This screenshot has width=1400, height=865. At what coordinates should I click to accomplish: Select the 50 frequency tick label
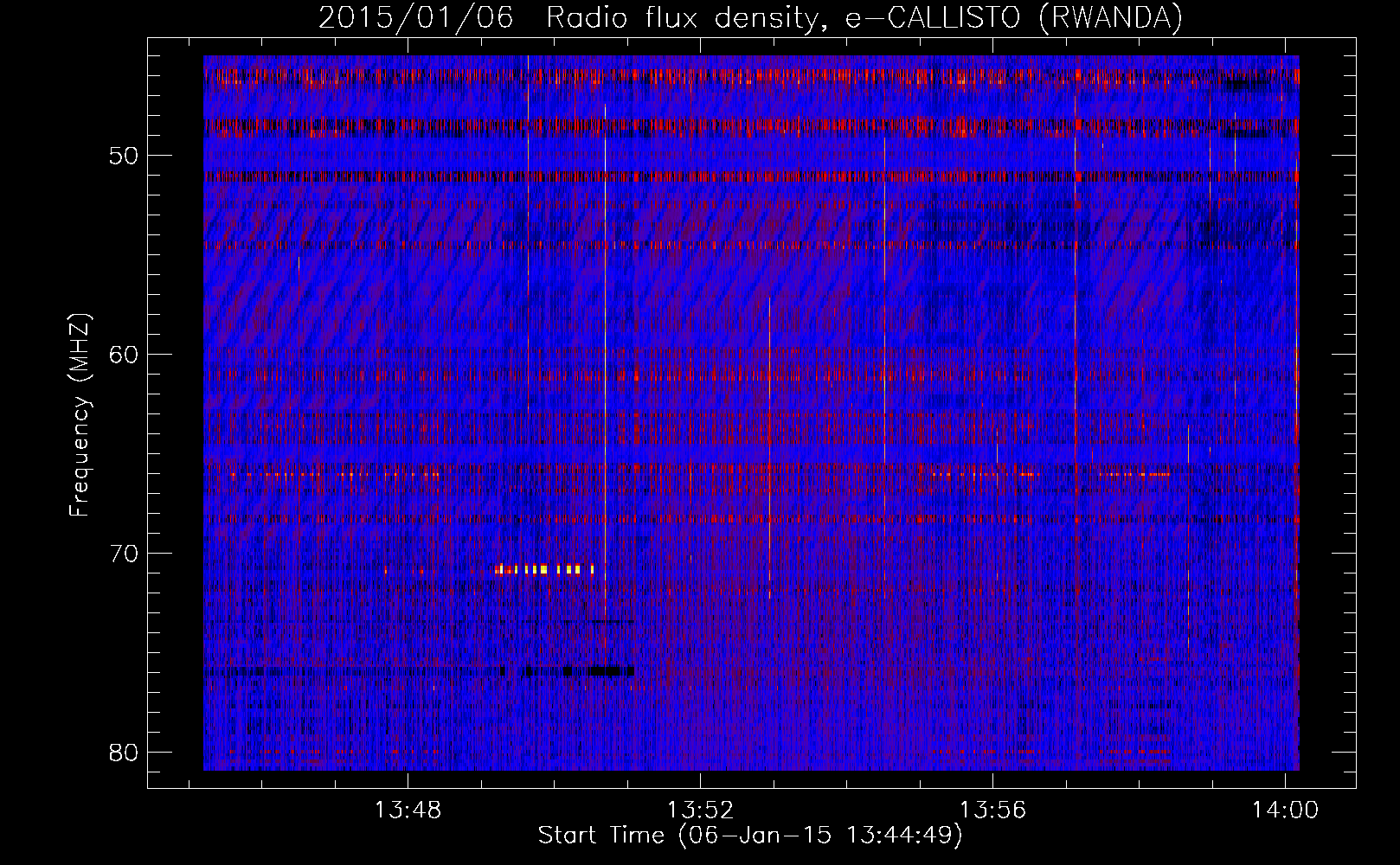[x=124, y=157]
